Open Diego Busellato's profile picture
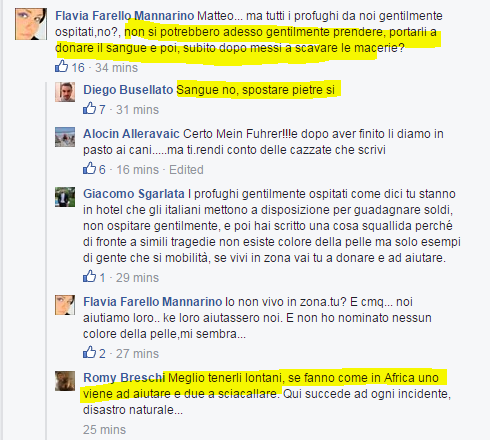The height and width of the screenshot is (440, 490). 65,92
